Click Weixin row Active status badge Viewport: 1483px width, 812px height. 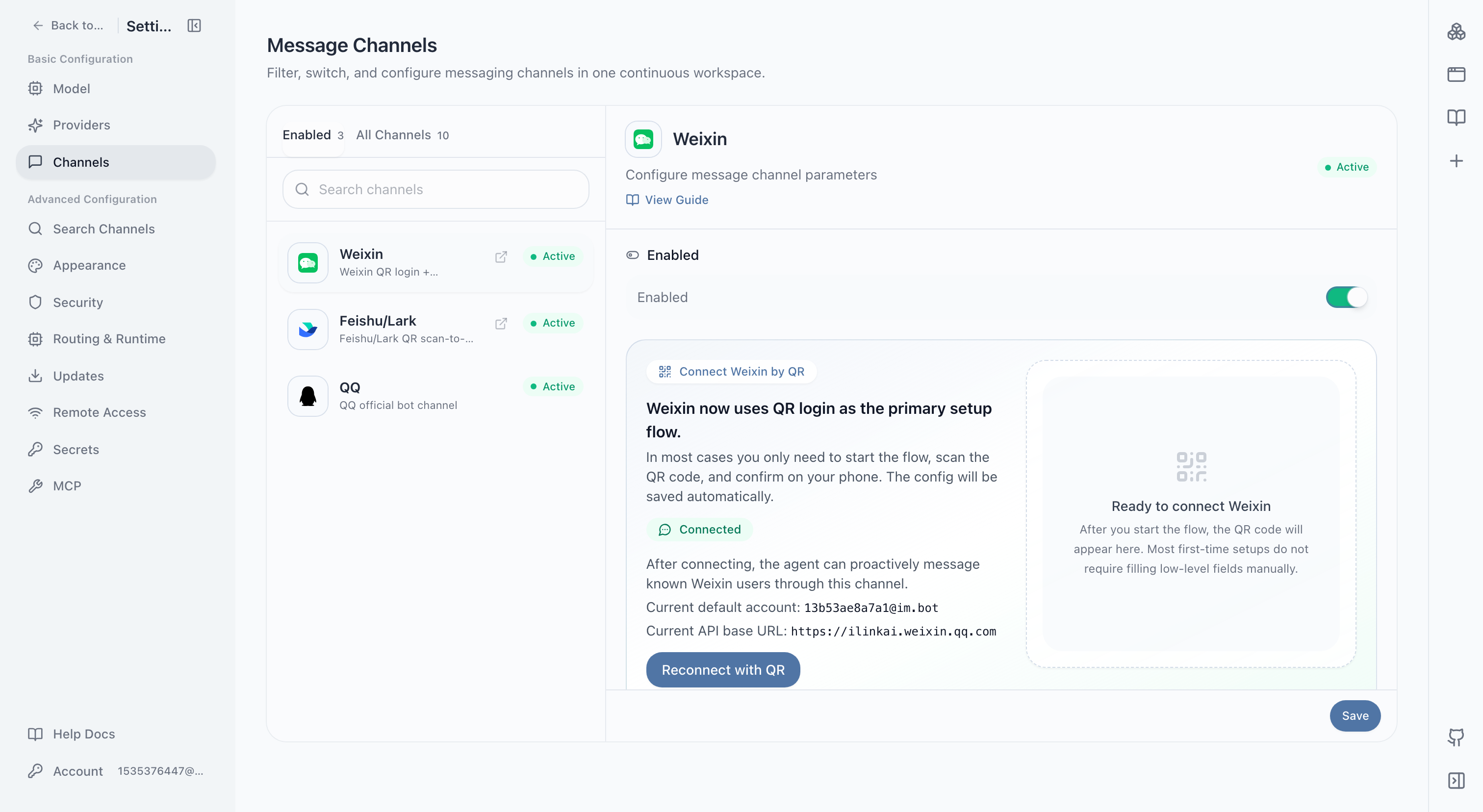pos(553,256)
